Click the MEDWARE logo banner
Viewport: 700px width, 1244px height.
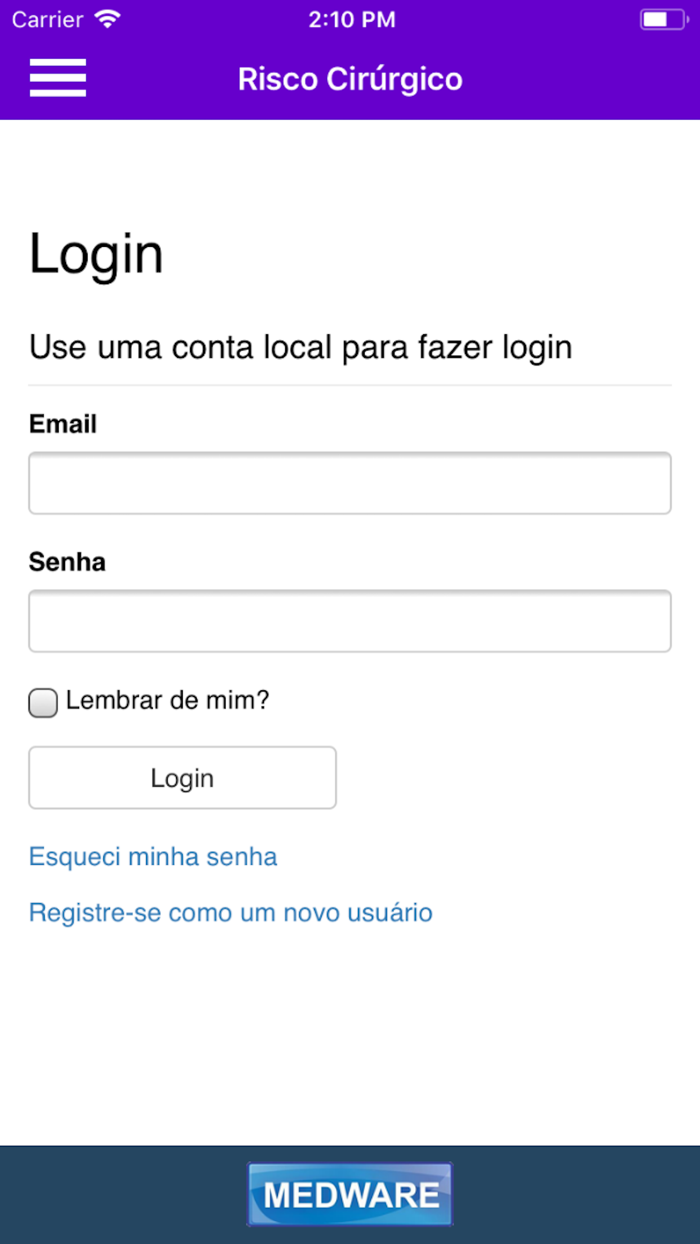pyautogui.click(x=349, y=1194)
